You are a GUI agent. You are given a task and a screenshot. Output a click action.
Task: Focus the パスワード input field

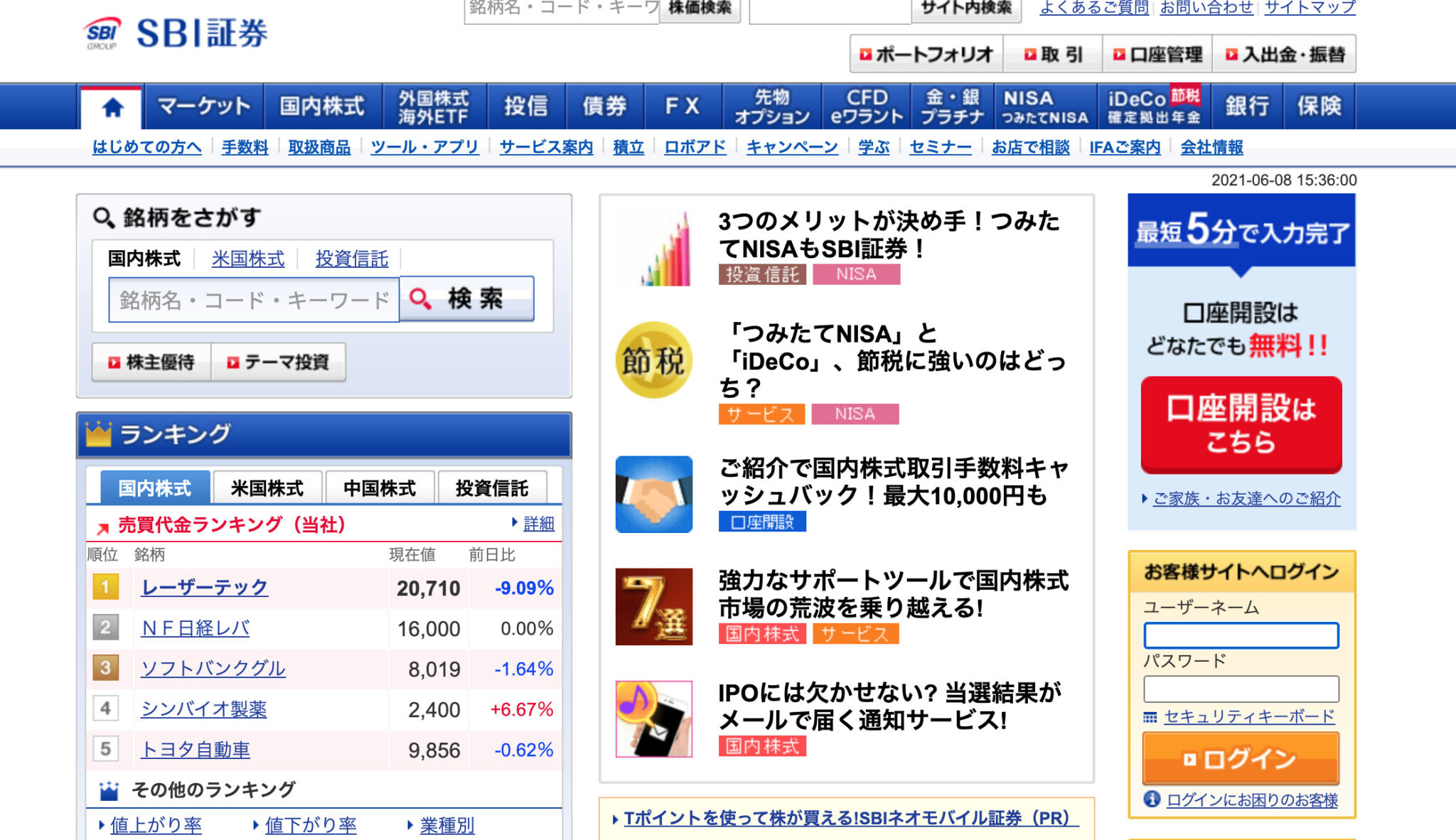1241,689
